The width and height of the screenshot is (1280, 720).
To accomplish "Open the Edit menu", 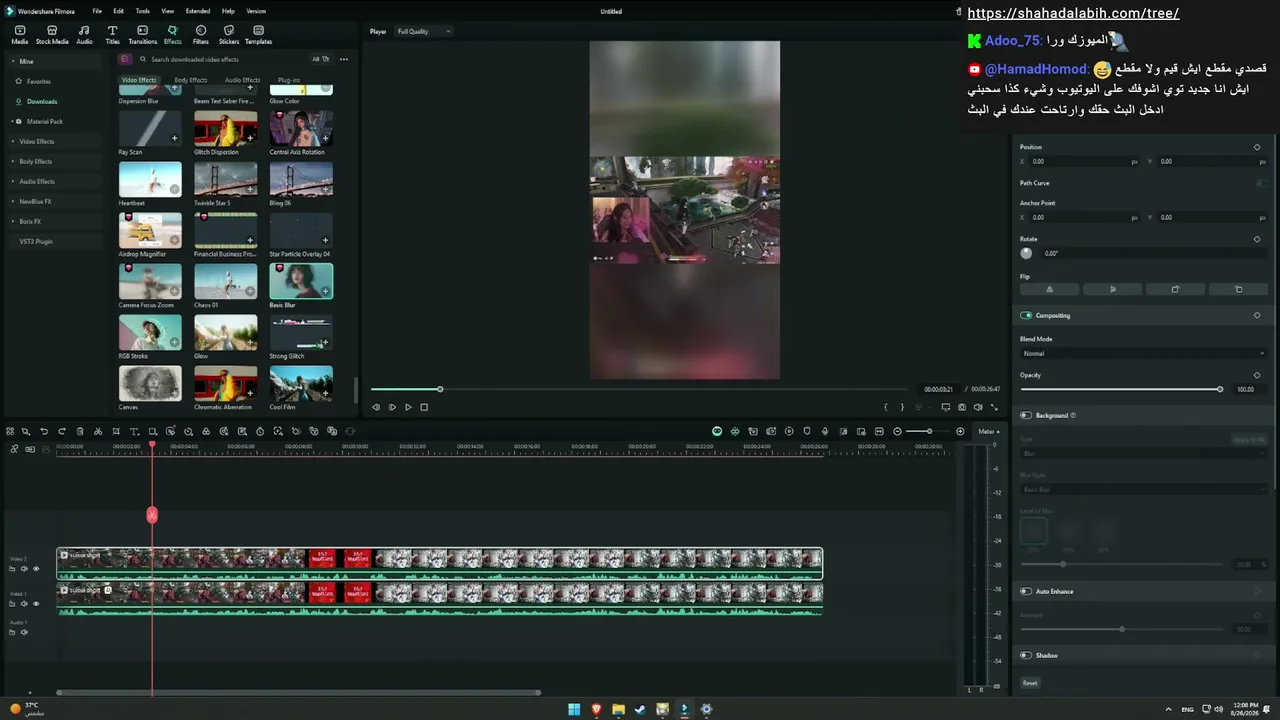I will (118, 11).
